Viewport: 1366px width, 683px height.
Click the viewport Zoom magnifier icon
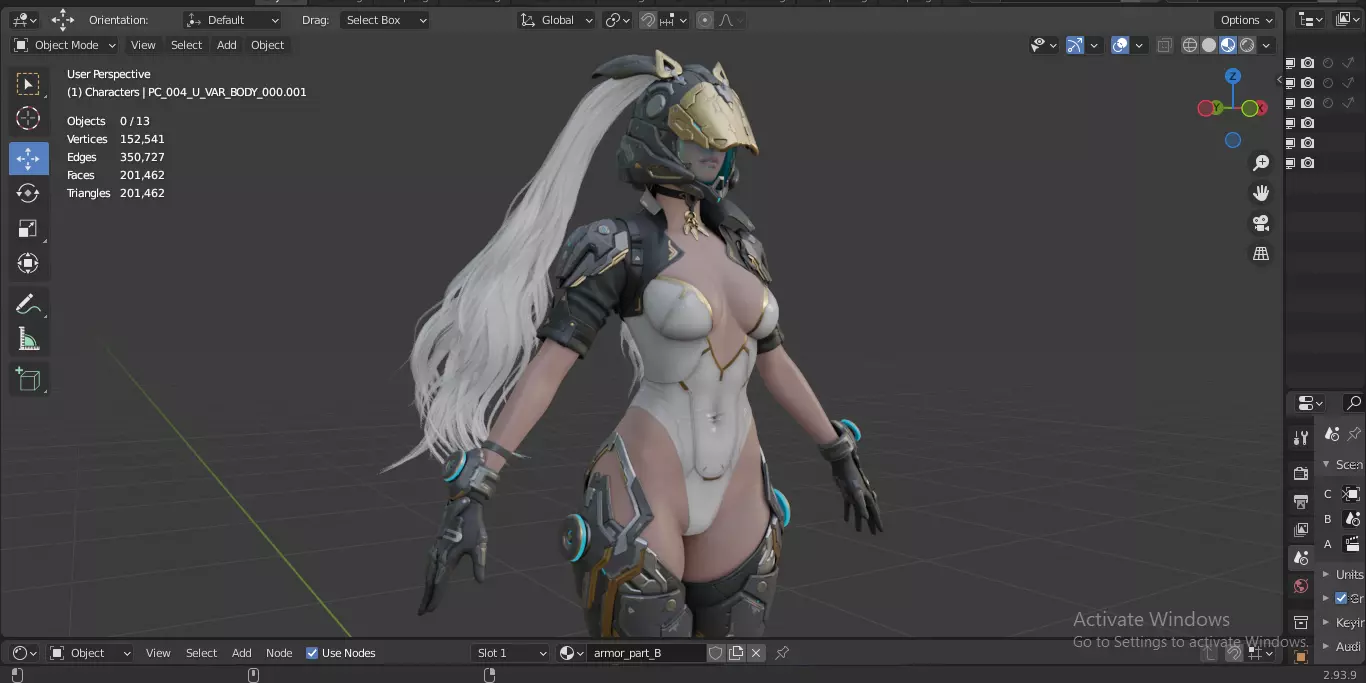click(1261, 163)
